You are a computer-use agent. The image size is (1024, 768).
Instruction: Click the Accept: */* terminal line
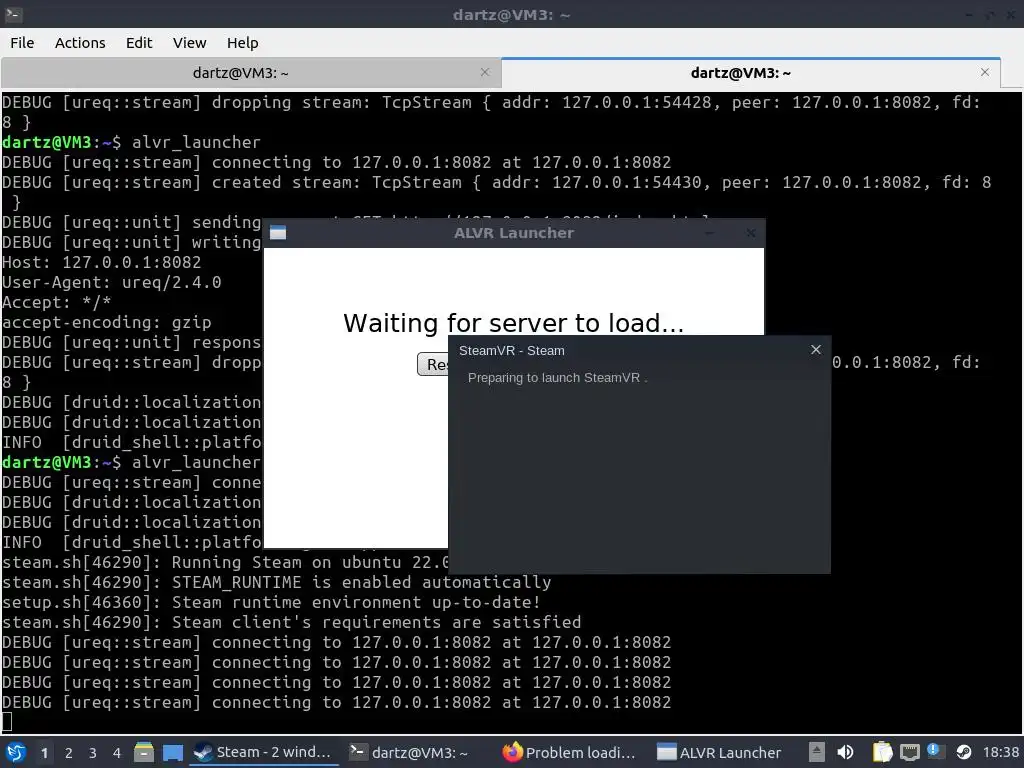pyautogui.click(x=56, y=302)
